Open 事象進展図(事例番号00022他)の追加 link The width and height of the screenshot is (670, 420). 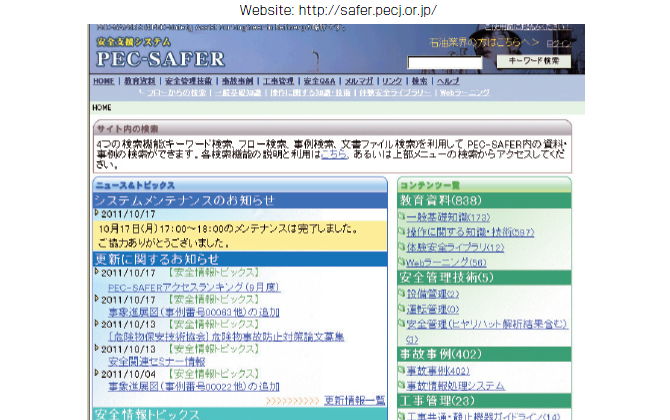(x=194, y=387)
